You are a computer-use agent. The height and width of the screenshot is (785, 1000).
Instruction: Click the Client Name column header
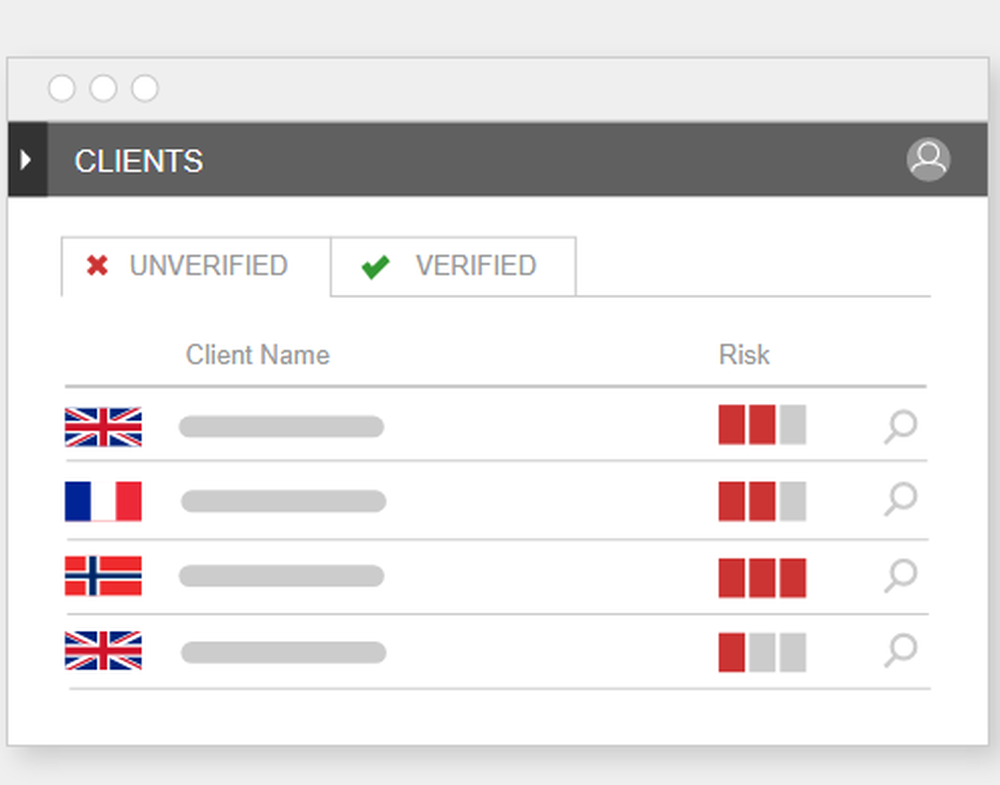tap(258, 355)
